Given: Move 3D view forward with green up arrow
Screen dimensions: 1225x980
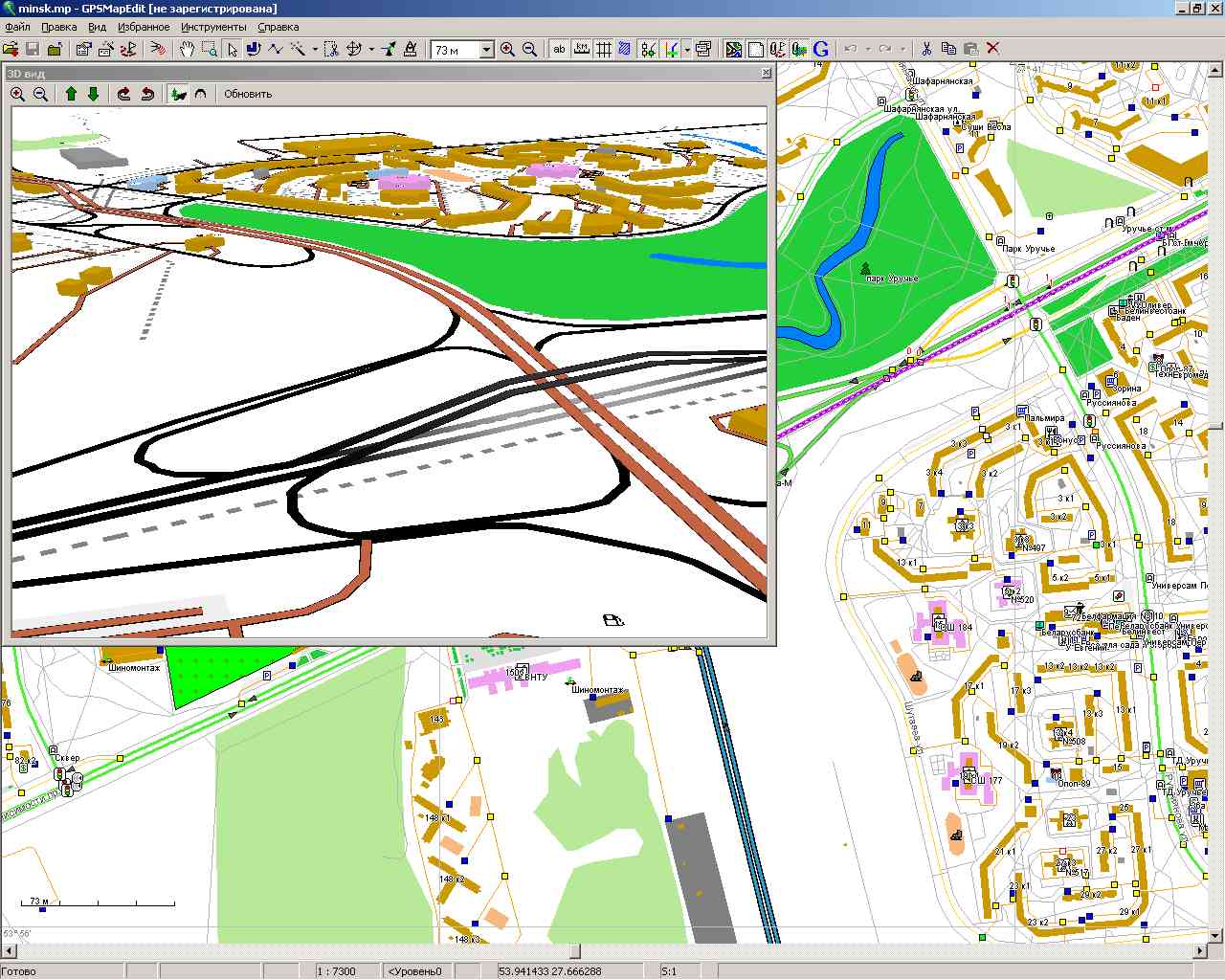Looking at the screenshot, I should (71, 94).
